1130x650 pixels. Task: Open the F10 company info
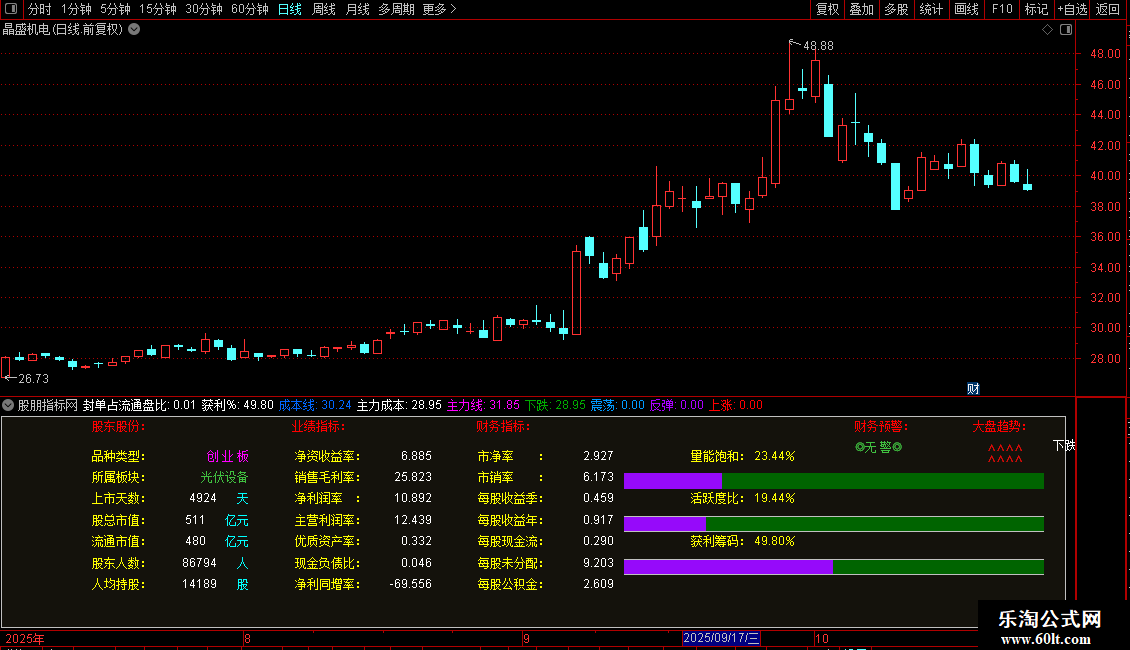click(1002, 9)
